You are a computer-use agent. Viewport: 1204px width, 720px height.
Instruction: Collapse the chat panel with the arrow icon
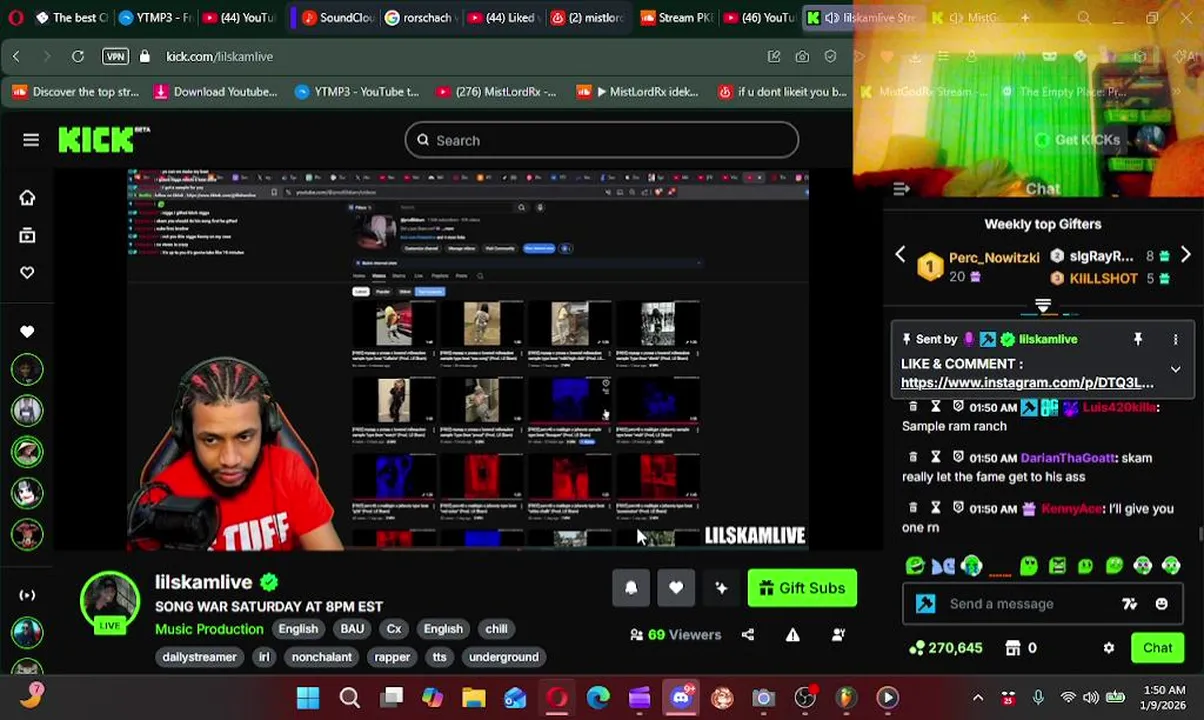901,188
